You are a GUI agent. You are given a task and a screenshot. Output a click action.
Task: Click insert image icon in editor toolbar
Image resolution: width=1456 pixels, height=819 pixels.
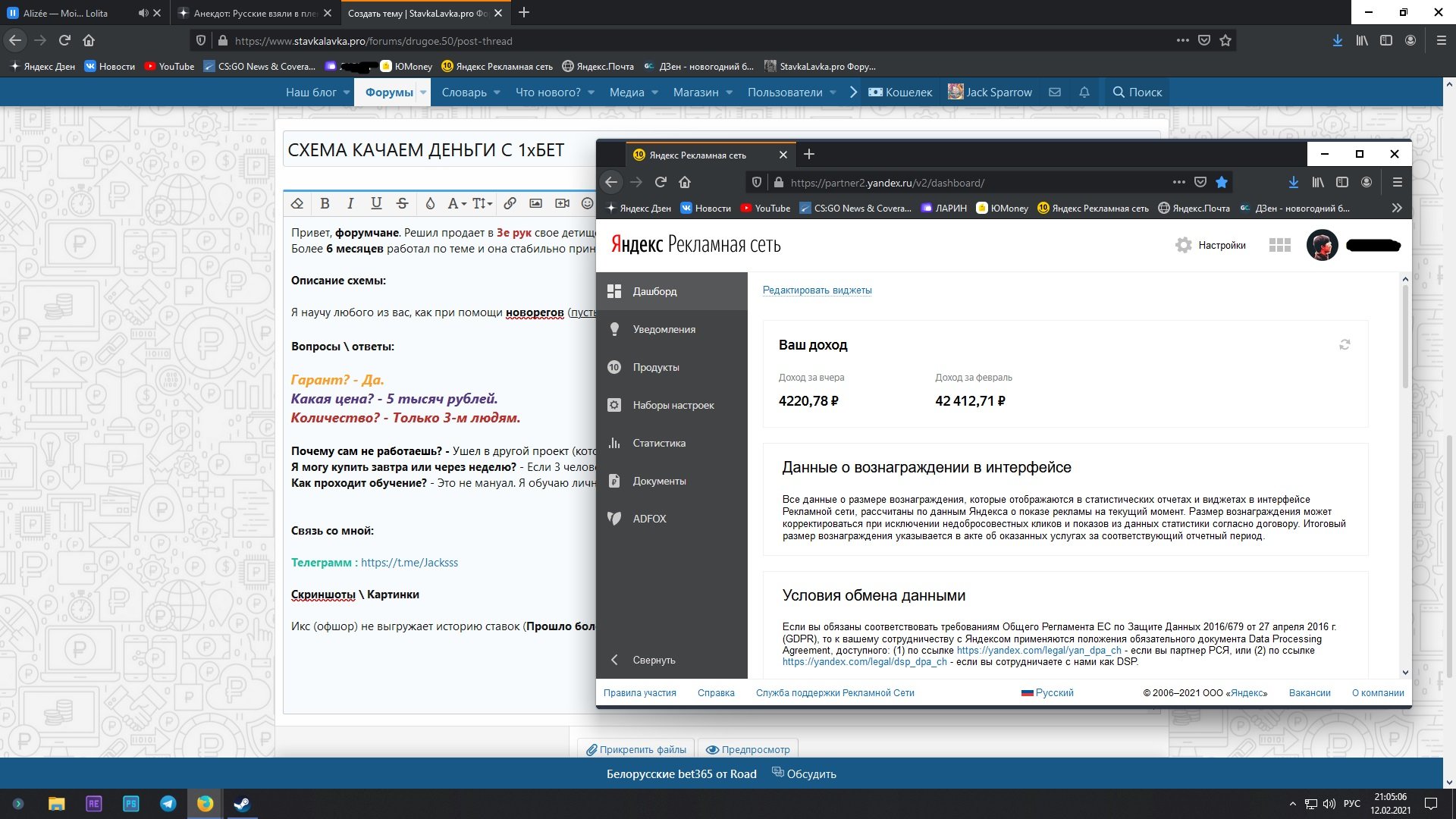(535, 203)
